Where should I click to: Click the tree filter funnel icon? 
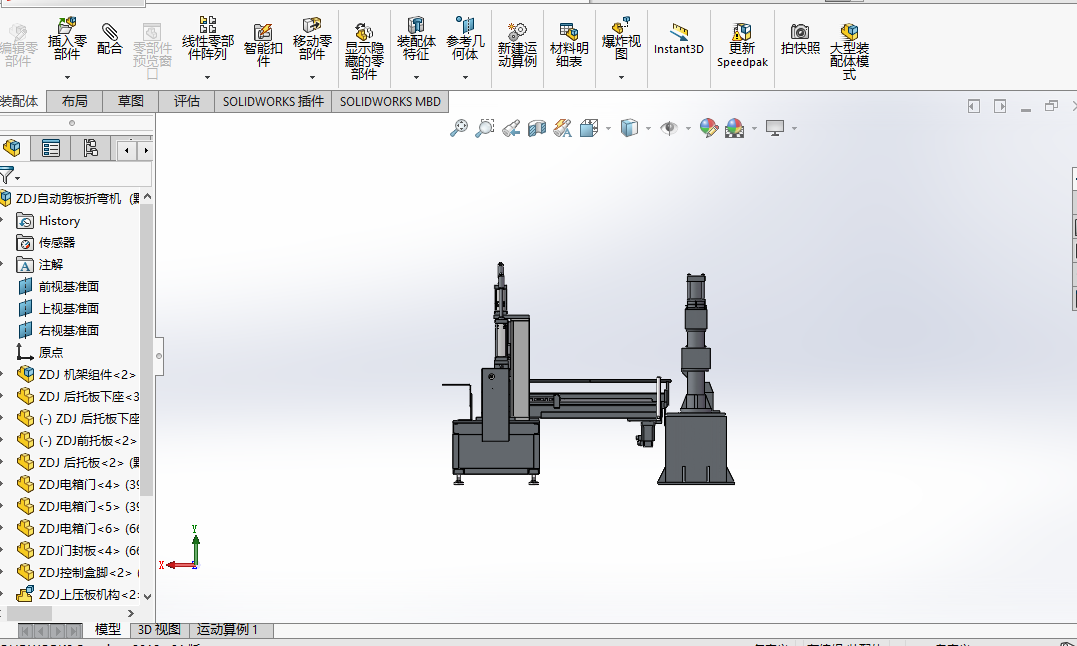click(7, 175)
